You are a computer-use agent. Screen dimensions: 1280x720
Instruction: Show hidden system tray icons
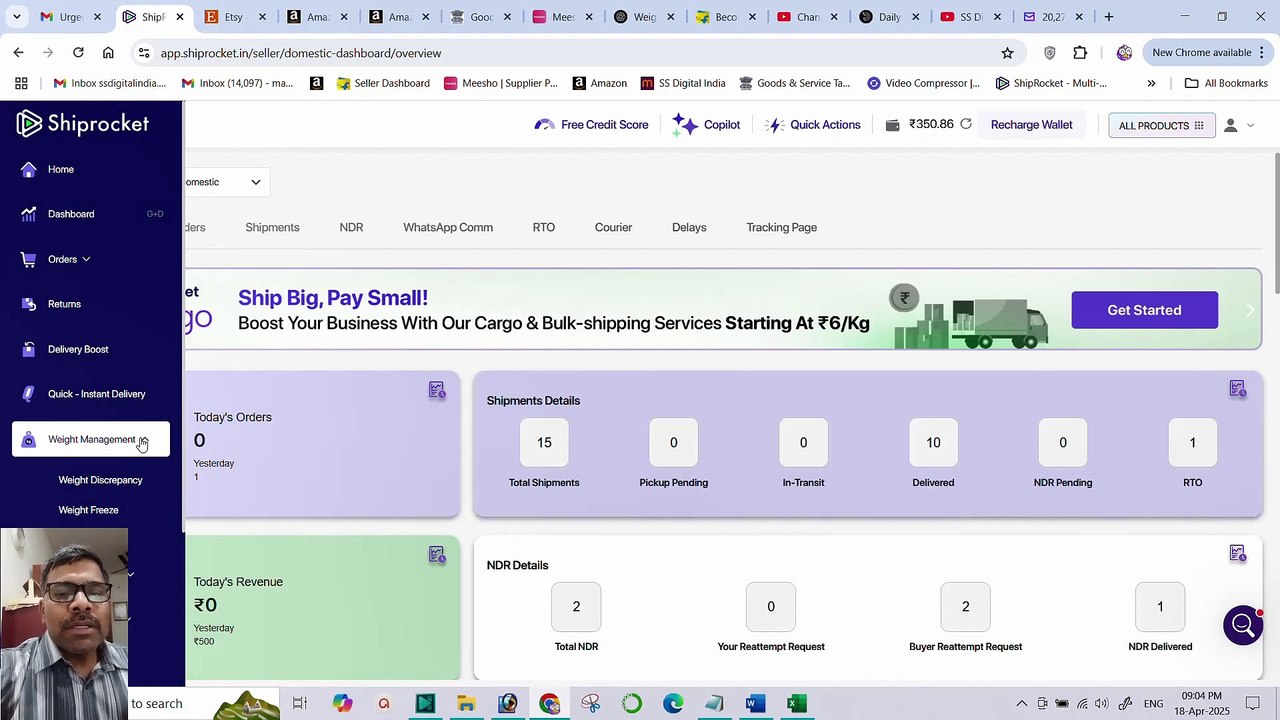tap(1021, 704)
